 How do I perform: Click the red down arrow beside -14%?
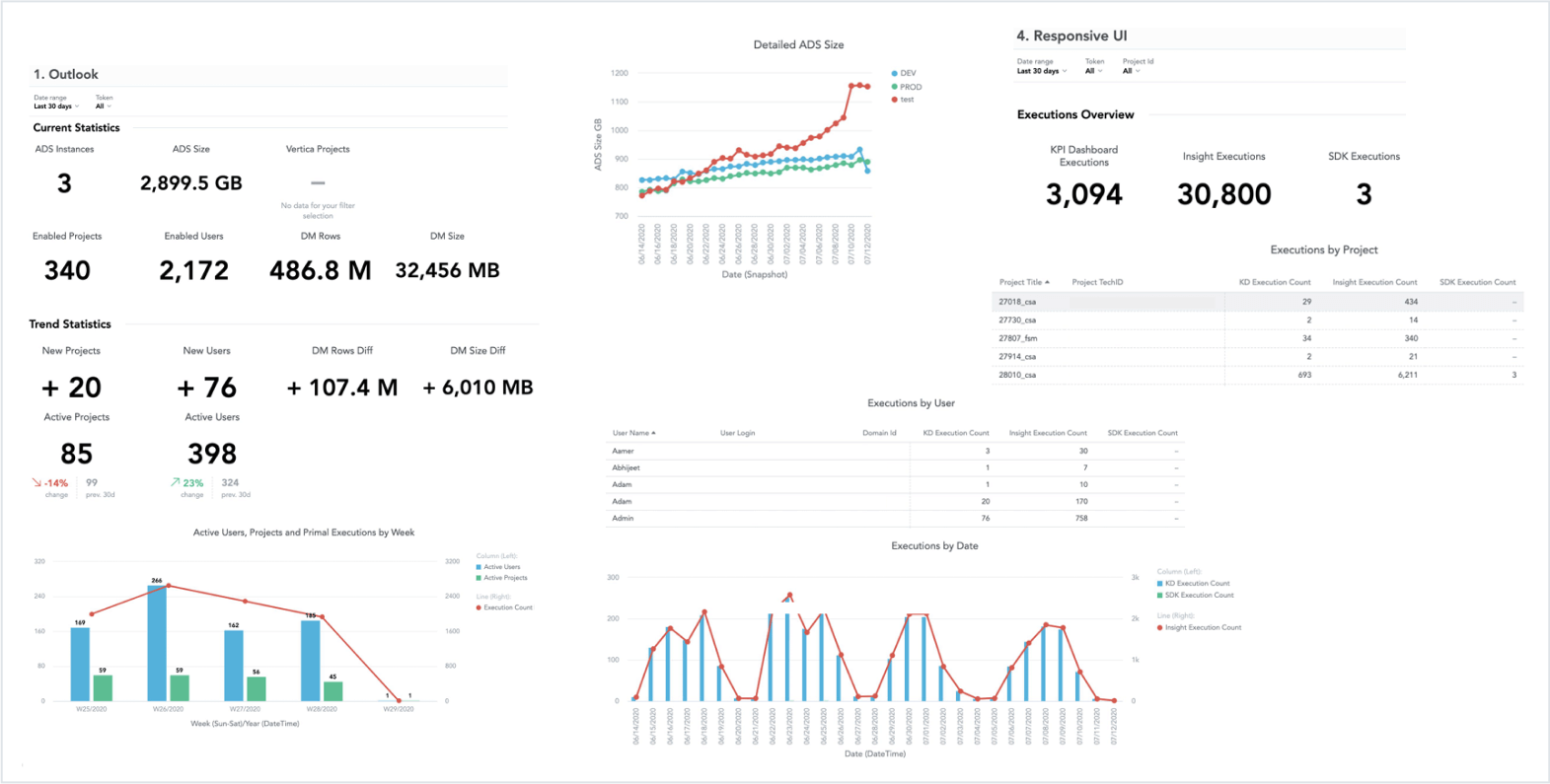point(37,483)
